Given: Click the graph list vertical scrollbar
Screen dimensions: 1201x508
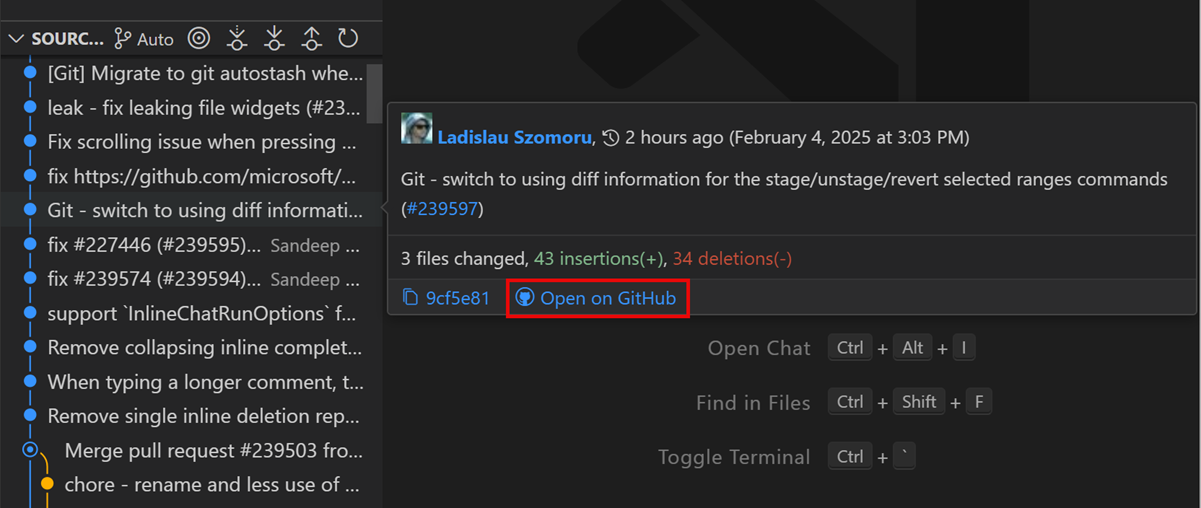Looking at the screenshot, I should 374,93.
